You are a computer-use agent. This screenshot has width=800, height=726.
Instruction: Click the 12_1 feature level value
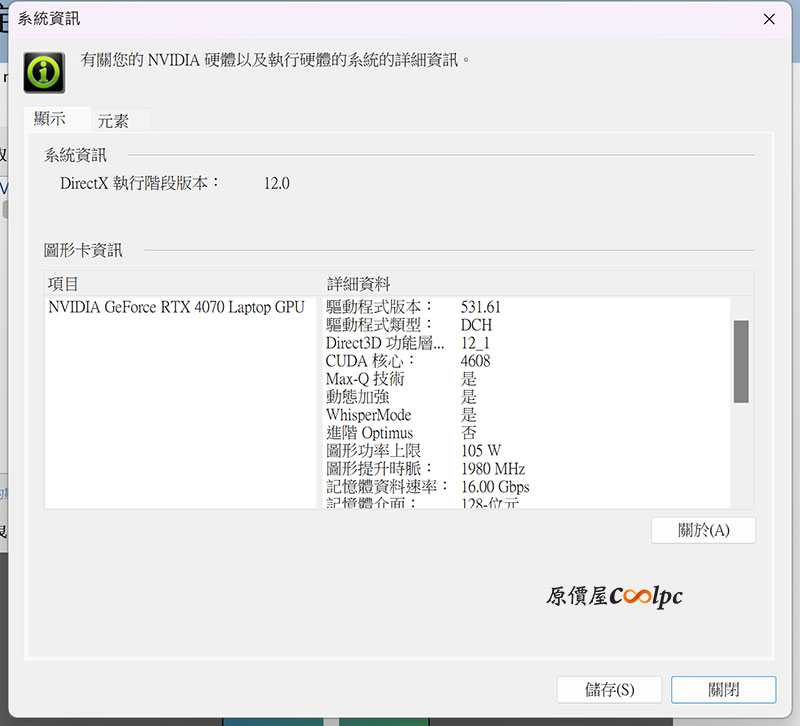[x=475, y=343]
